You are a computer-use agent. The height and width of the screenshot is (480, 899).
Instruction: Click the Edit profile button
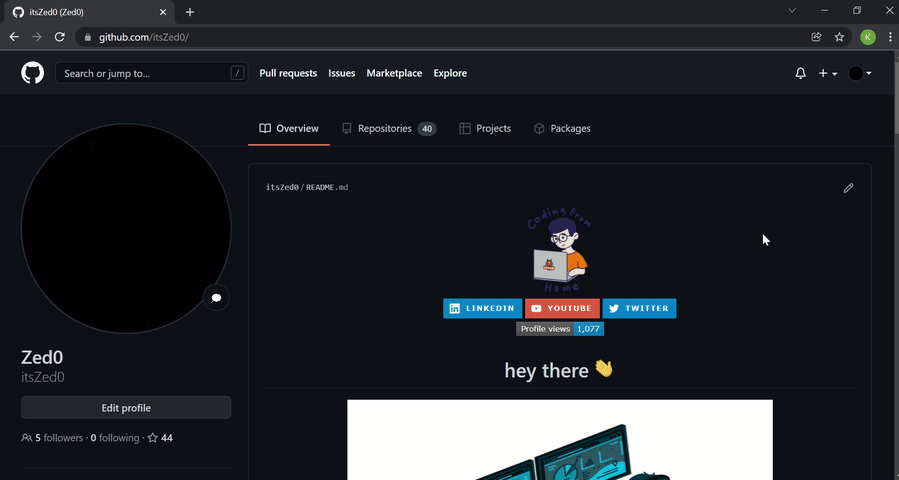click(x=126, y=408)
